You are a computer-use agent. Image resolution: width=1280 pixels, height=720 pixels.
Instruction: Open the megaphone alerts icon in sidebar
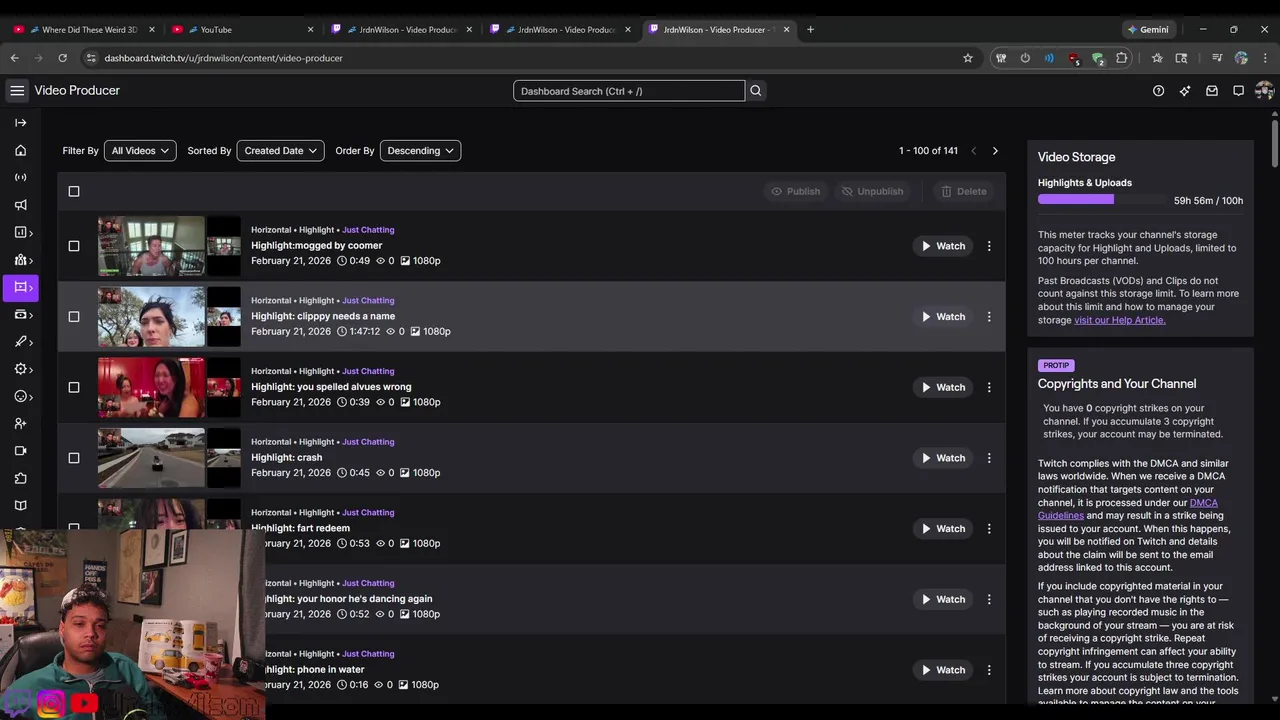[x=20, y=205]
